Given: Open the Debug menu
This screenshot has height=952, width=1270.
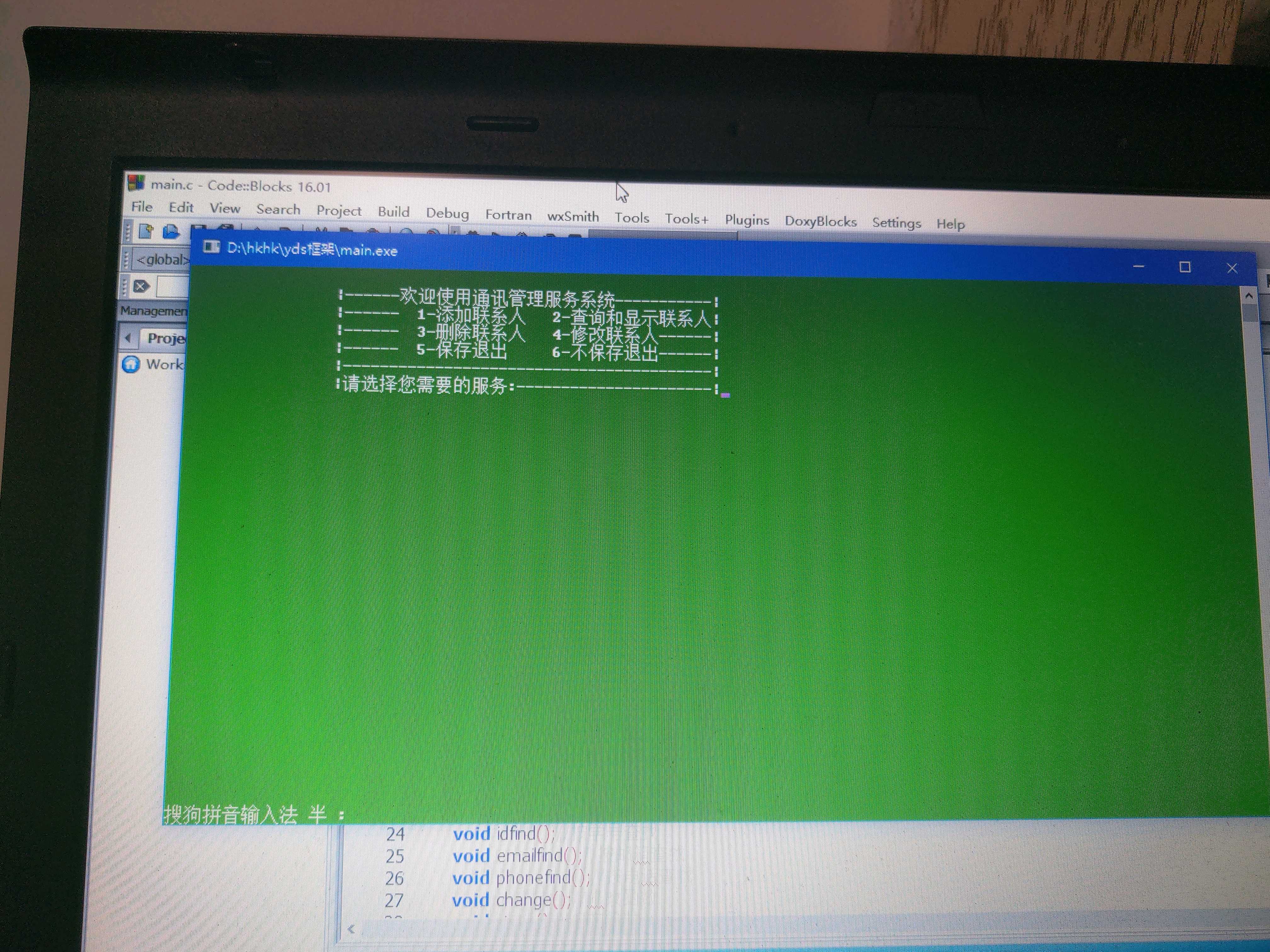Looking at the screenshot, I should [447, 213].
